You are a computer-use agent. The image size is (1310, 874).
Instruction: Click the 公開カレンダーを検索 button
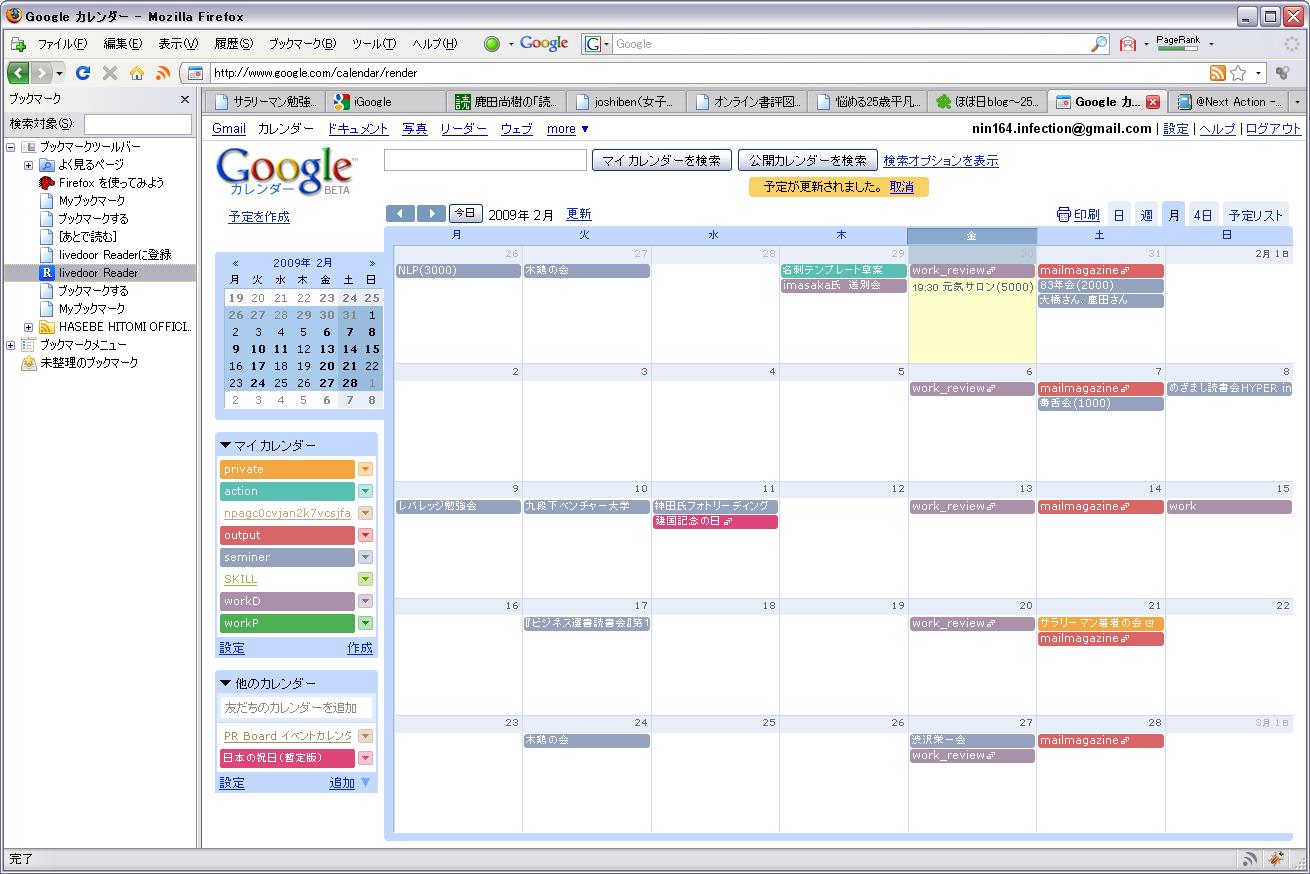(x=807, y=160)
